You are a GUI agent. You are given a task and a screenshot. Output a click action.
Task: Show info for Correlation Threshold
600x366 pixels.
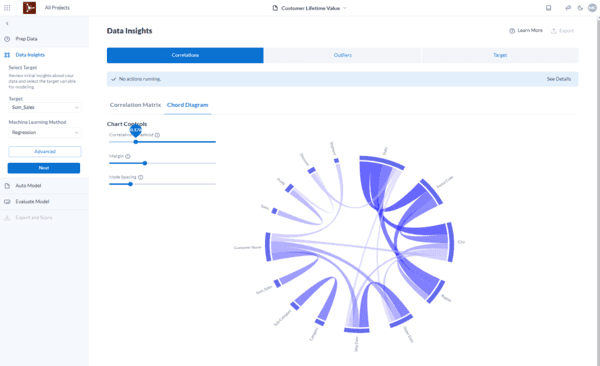coord(157,135)
